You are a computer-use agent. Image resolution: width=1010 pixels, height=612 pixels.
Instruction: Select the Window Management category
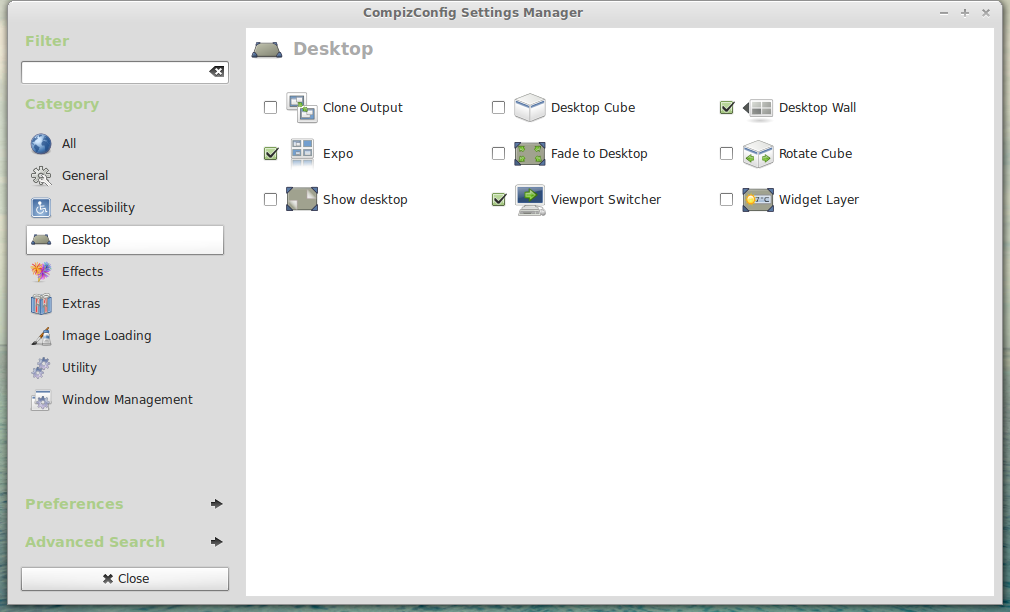point(127,399)
